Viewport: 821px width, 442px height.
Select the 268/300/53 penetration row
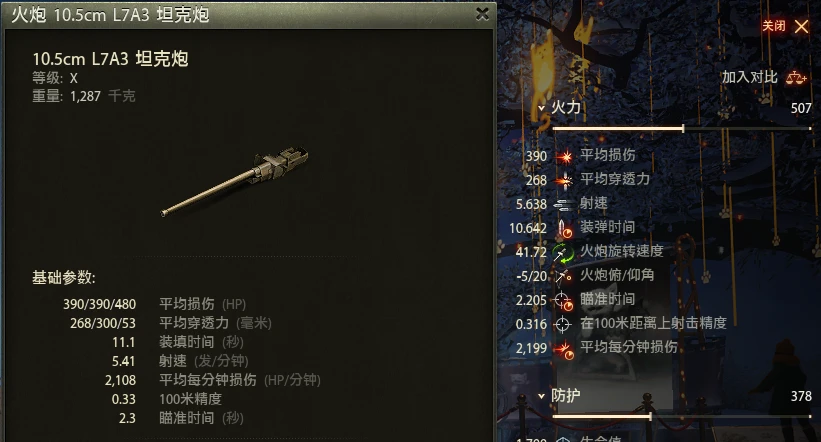coord(171,323)
